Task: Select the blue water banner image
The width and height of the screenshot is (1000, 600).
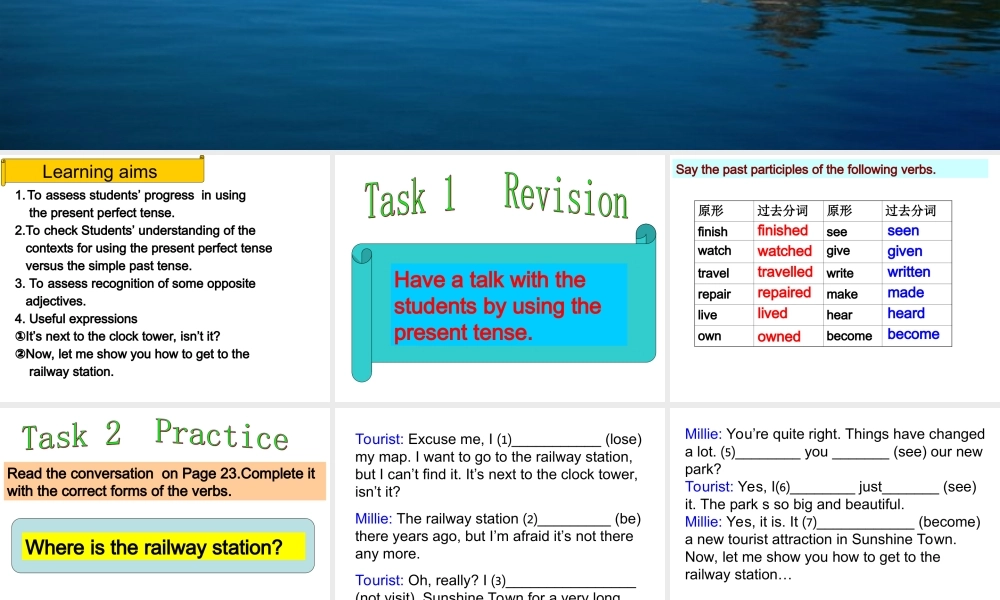Action: pyautogui.click(x=500, y=75)
